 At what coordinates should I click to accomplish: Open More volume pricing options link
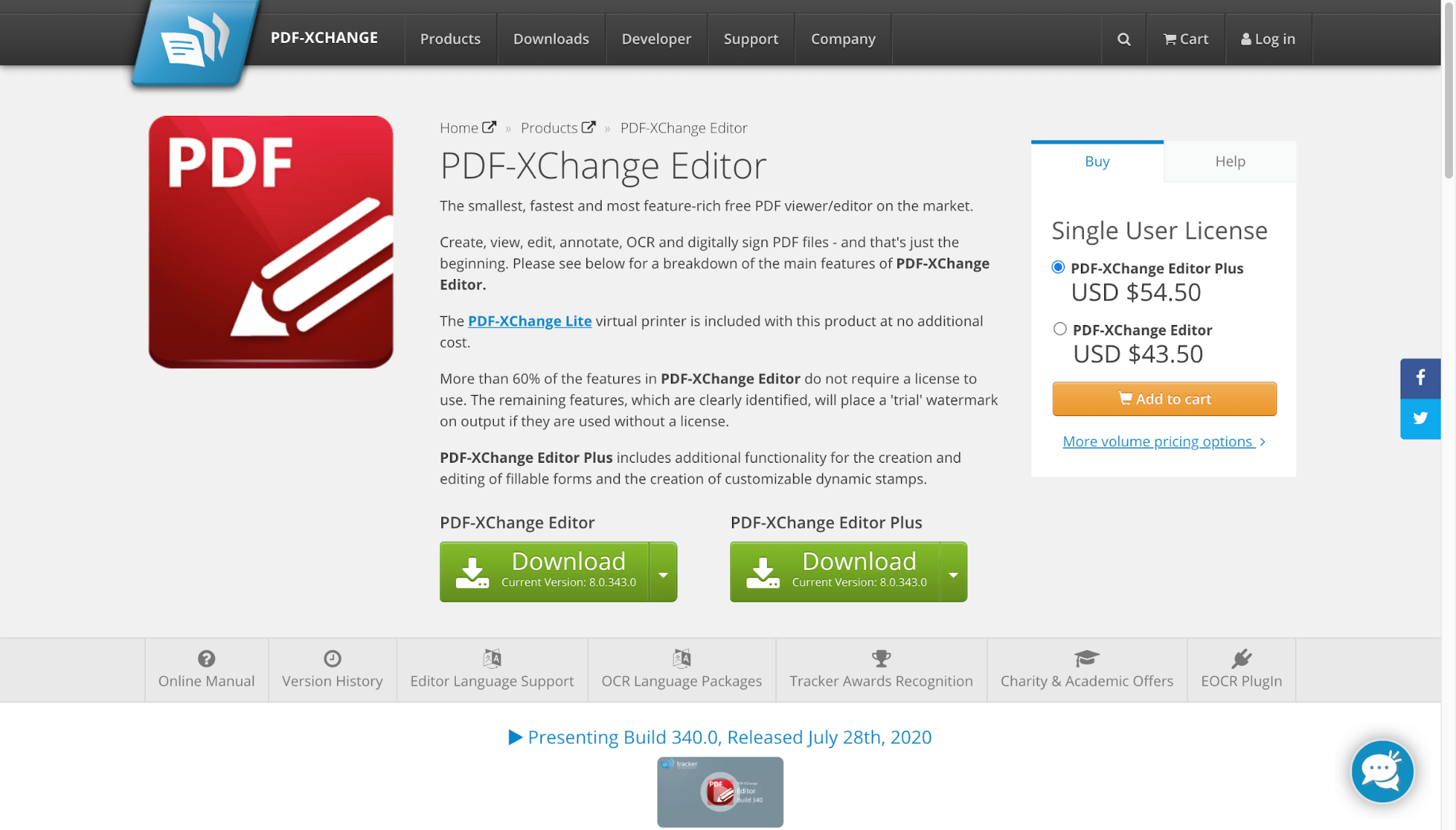[1164, 441]
